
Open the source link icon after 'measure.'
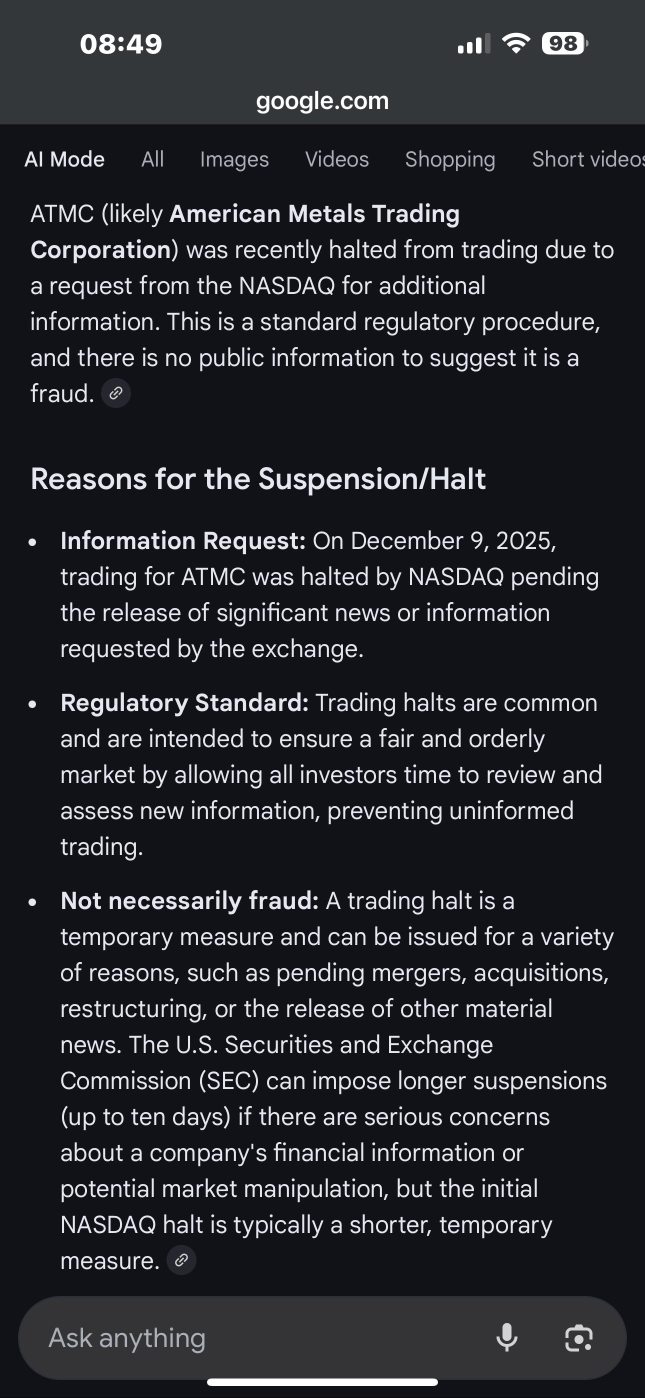click(x=181, y=1261)
